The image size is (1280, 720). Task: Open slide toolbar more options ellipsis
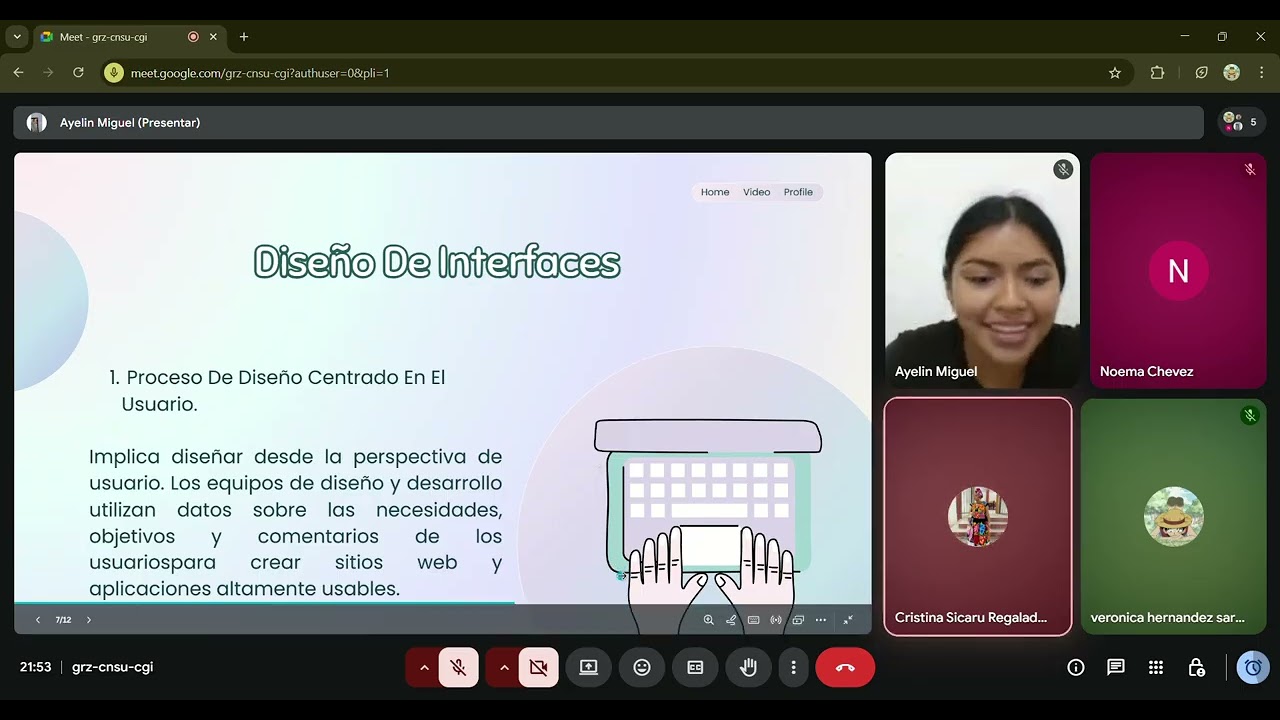(821, 620)
